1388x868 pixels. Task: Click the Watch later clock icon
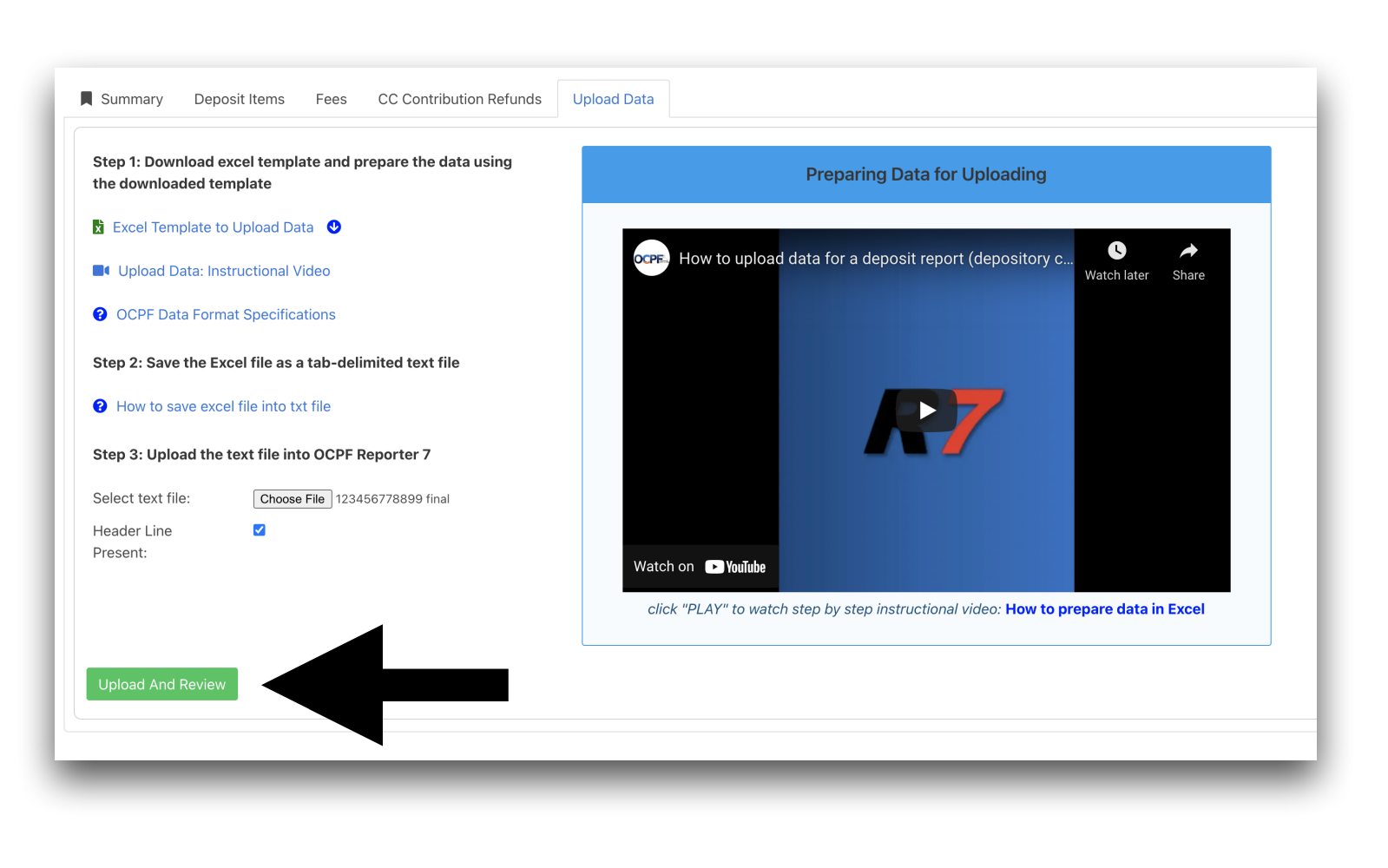click(x=1116, y=251)
